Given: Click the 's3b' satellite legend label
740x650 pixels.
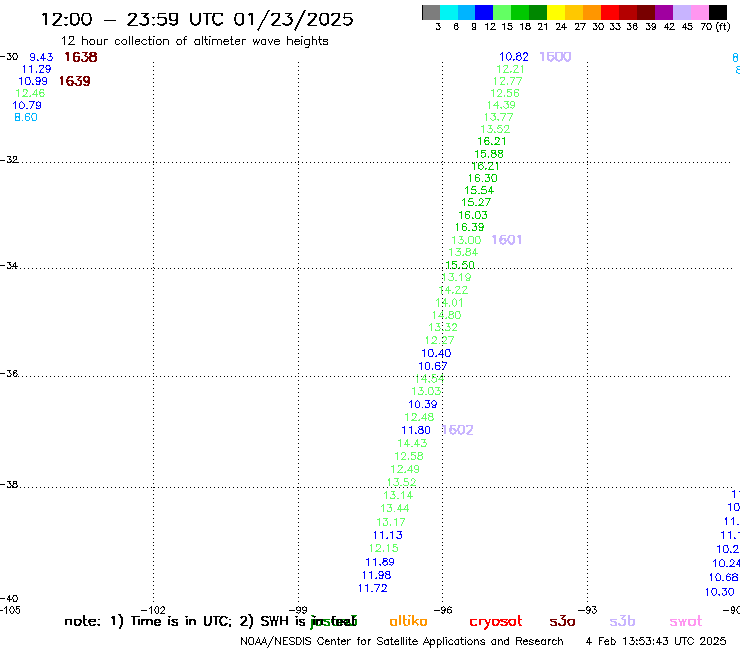Looking at the screenshot, I should tap(622, 621).
